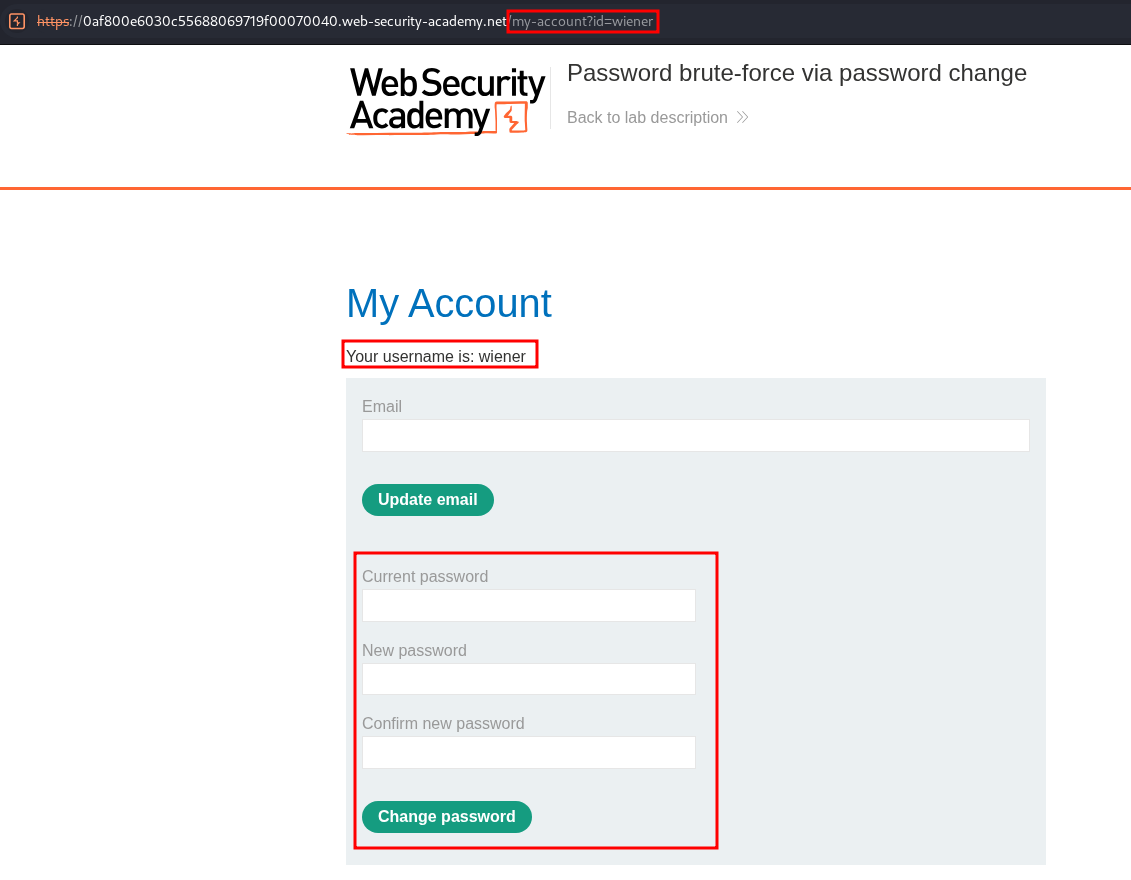Viewport: 1131px width, 880px height.
Task: Click the Email field label
Action: point(382,406)
